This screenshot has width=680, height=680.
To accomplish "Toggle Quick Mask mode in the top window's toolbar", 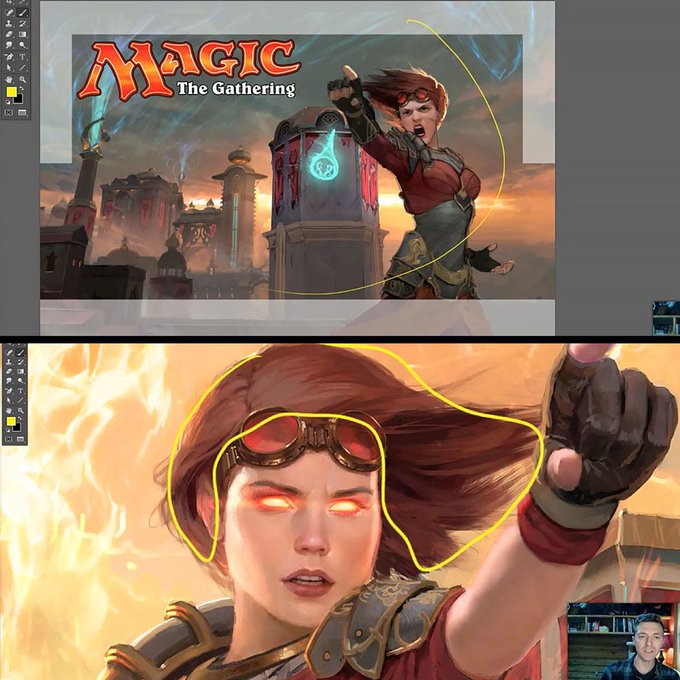I will point(9,112).
